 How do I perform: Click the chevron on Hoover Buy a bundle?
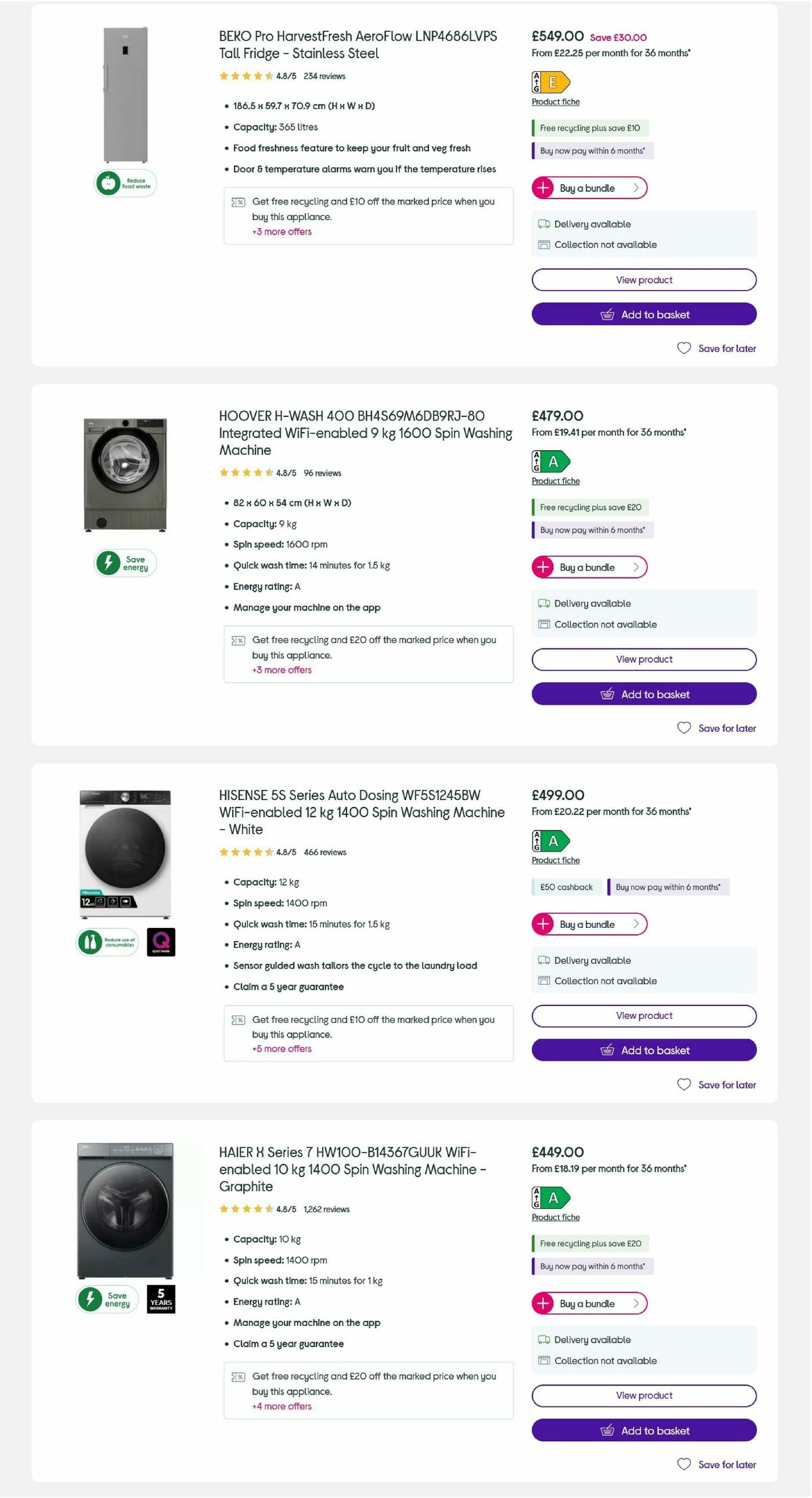tap(636, 567)
